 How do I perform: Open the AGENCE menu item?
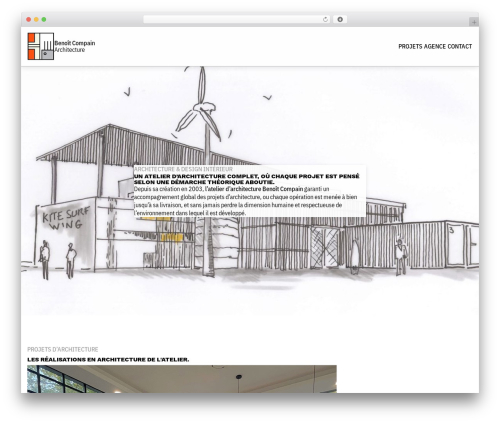tap(435, 47)
